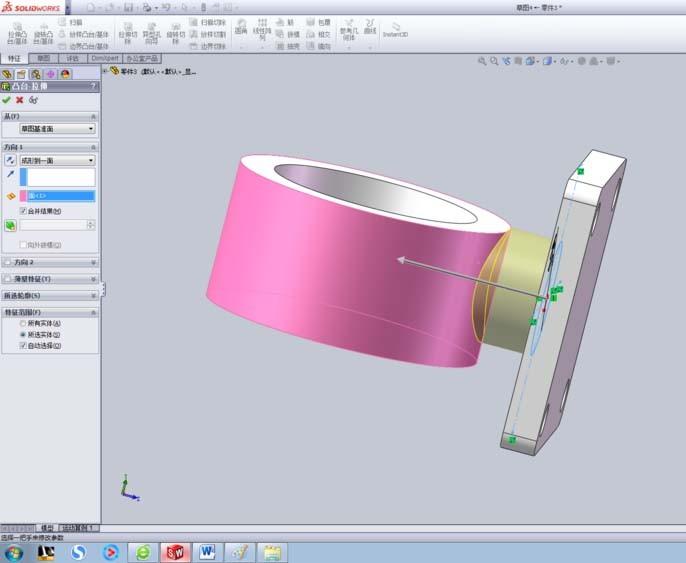Open the DimXpertManager tab icon

point(50,74)
